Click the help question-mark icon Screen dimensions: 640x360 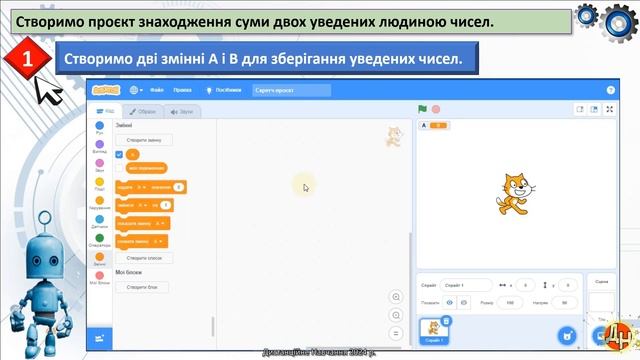(611, 90)
